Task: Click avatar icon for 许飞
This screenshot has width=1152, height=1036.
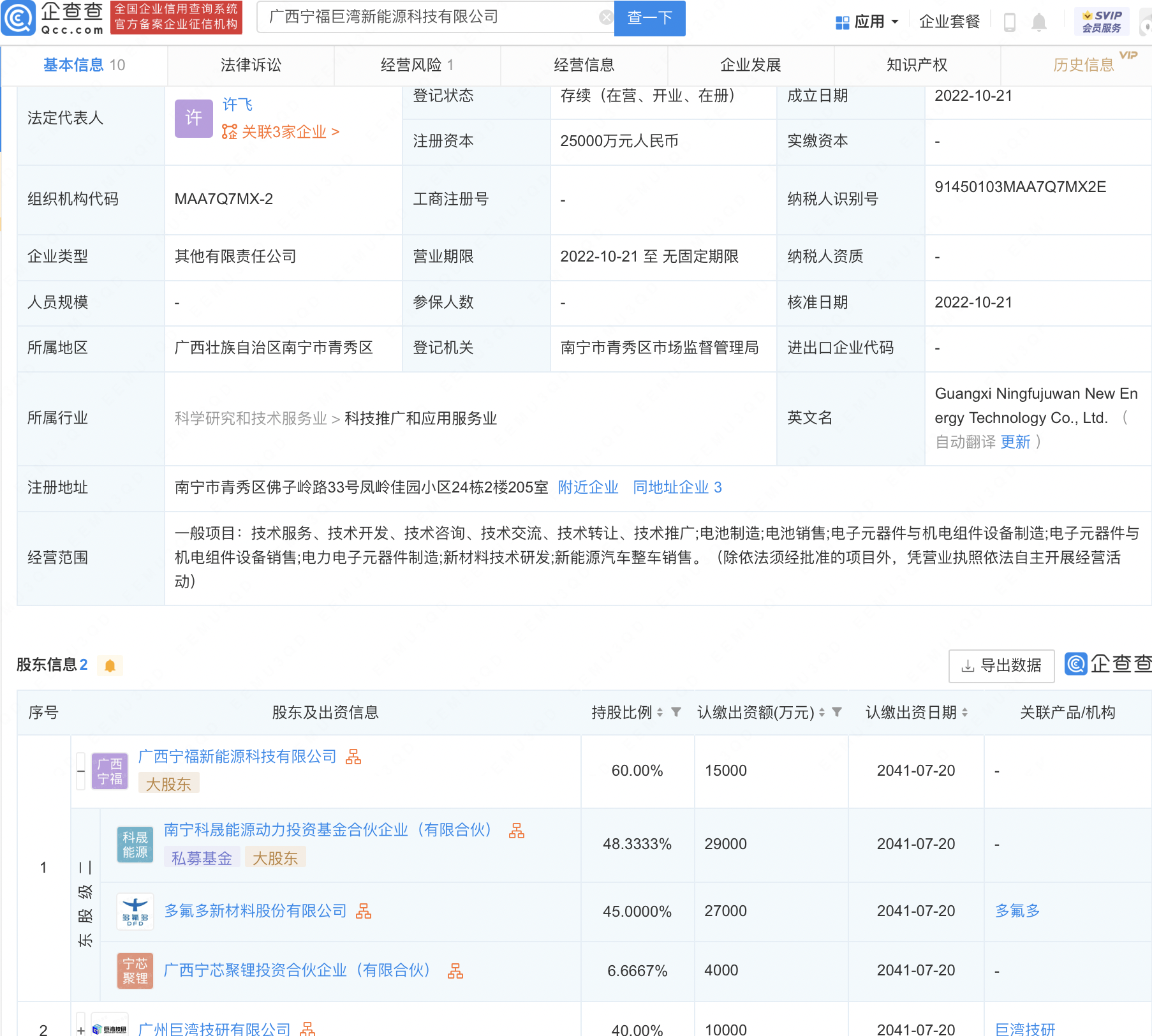Action: (194, 118)
